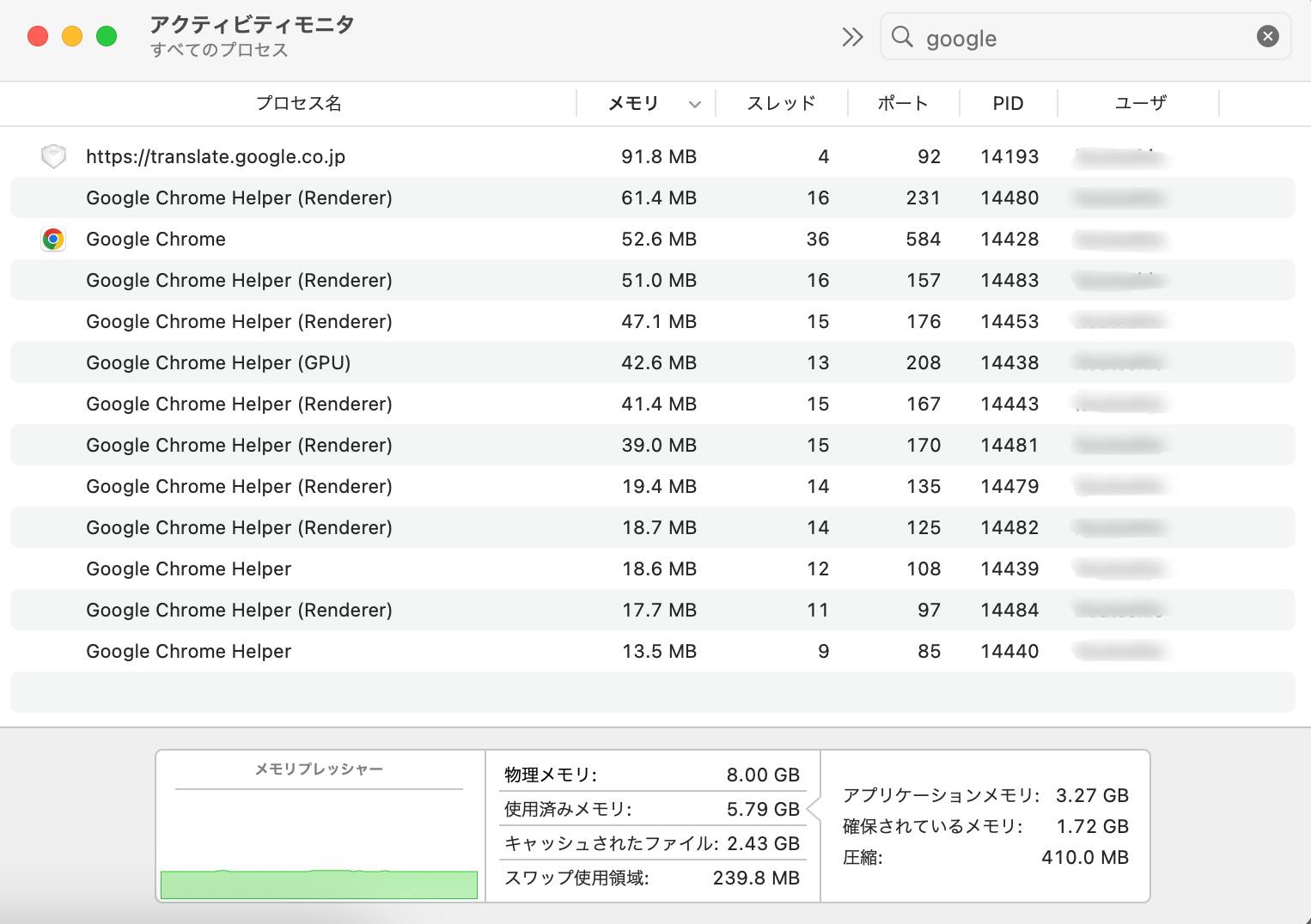
Task: Select Renderer row using 39.0 MB
Action: pyautogui.click(x=653, y=445)
